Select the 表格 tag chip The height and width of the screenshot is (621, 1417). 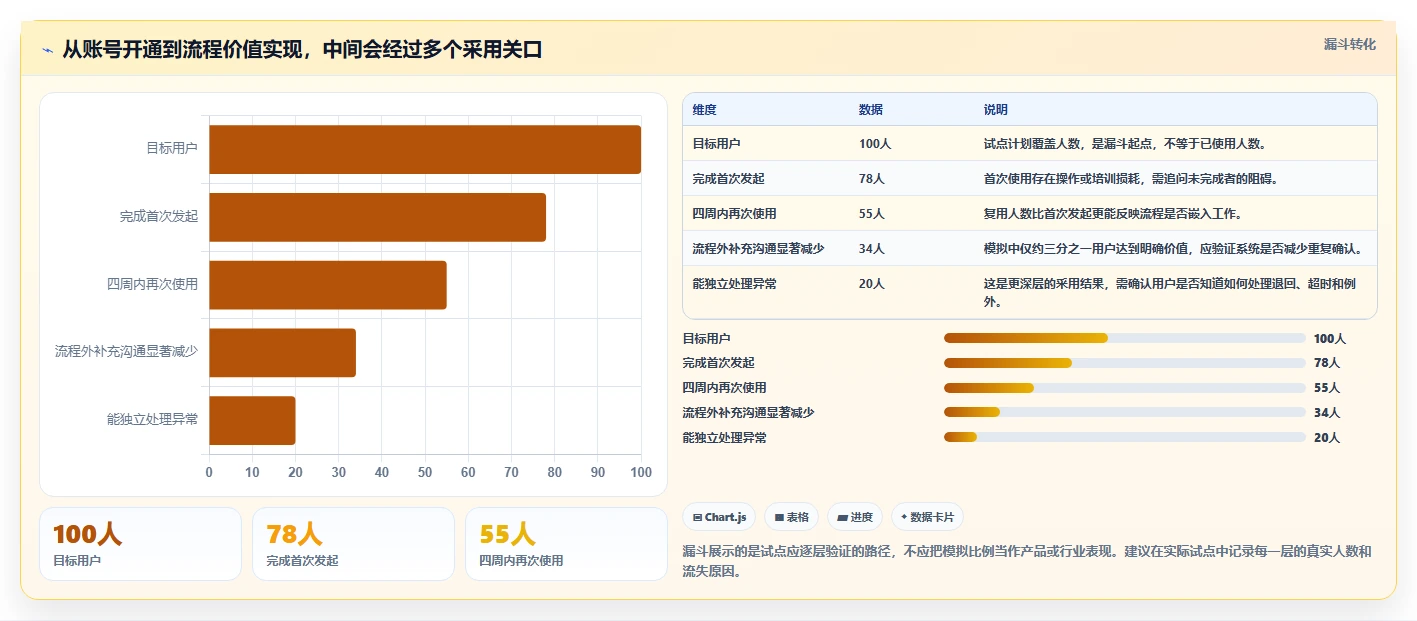791,517
